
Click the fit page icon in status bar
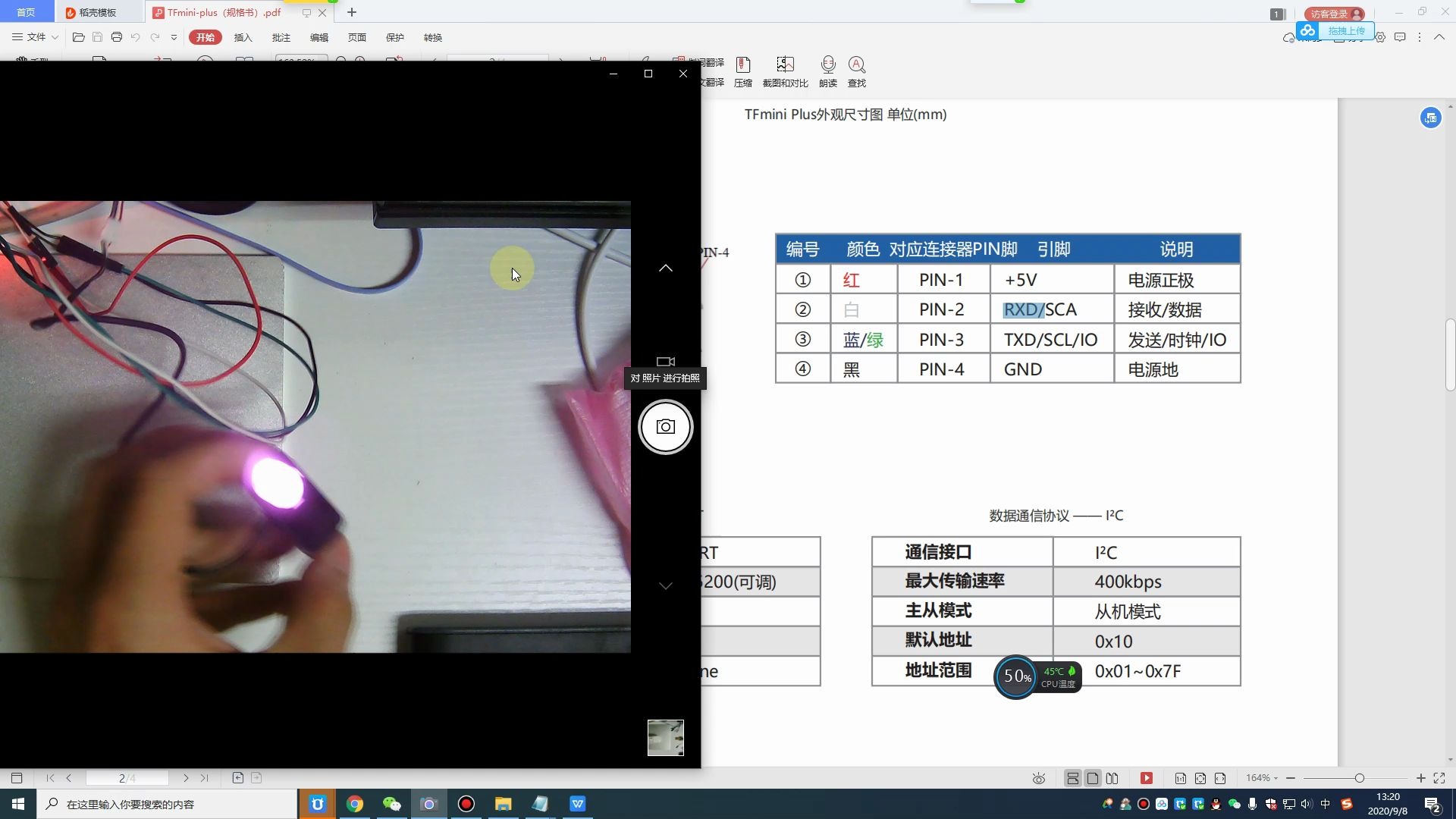1200,778
